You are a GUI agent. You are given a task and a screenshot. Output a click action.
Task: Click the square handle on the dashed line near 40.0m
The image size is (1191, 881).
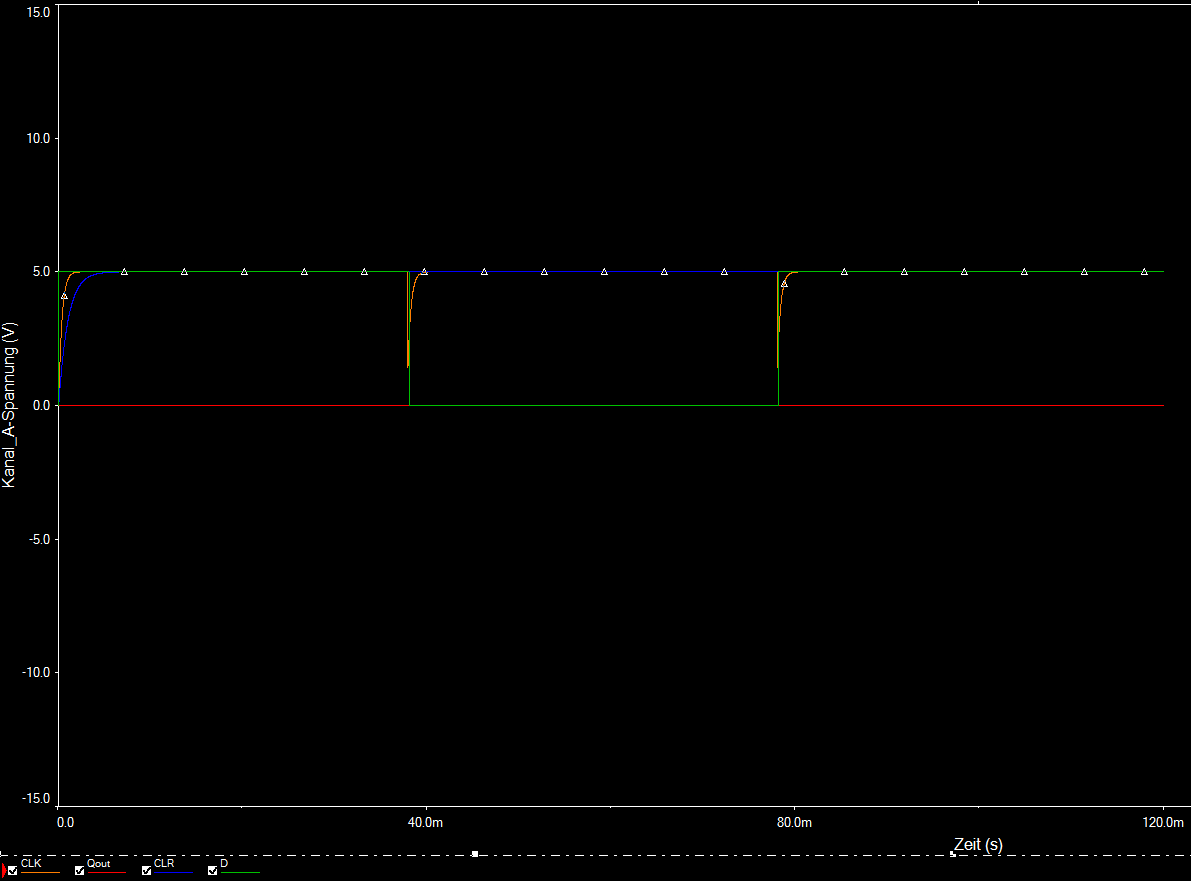click(x=475, y=854)
